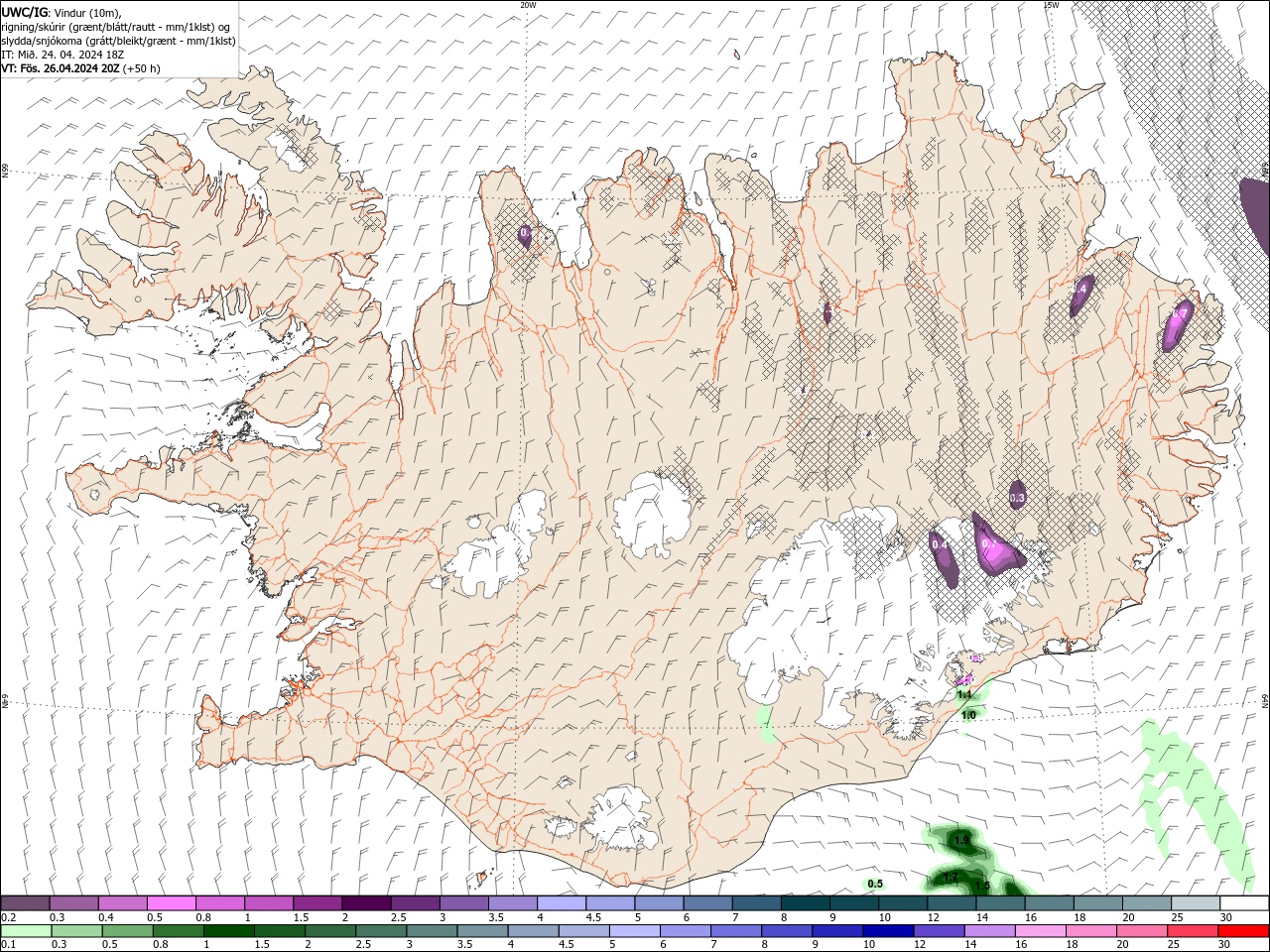Image resolution: width=1270 pixels, height=952 pixels.
Task: Click the 1.1 precipitation value on the southeast coast
Action: [x=964, y=694]
